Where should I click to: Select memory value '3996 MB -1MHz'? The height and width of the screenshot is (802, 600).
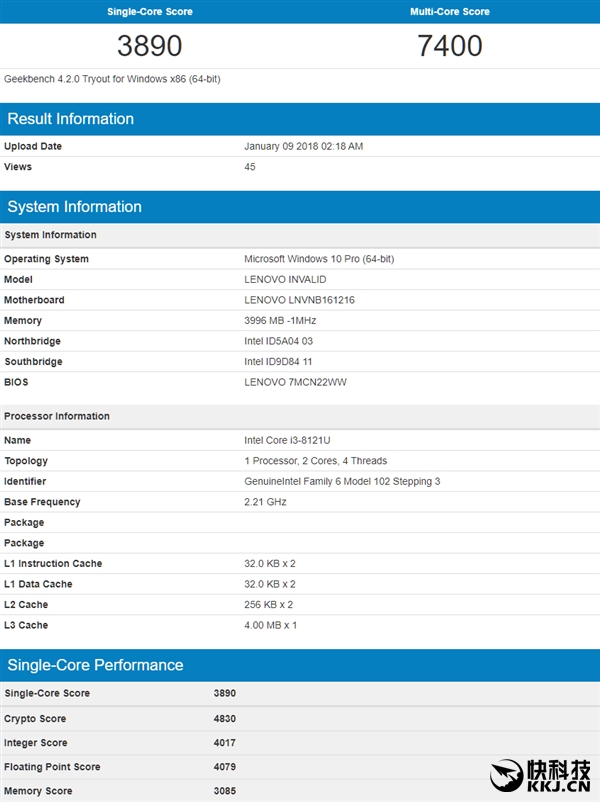[x=280, y=320]
